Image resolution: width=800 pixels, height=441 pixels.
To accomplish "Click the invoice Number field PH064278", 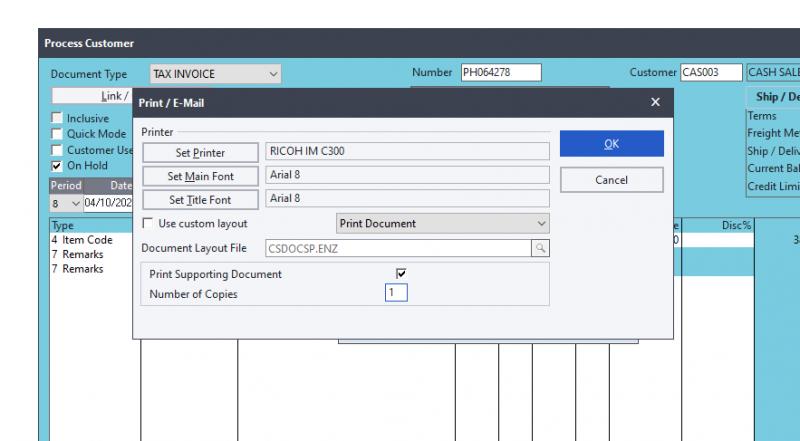I will (499, 73).
